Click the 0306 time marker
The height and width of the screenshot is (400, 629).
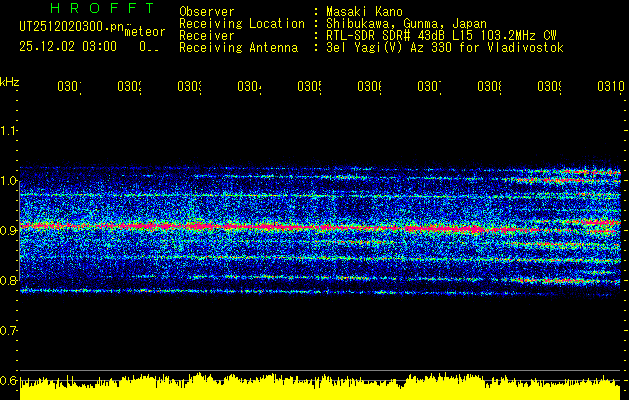pos(369,86)
